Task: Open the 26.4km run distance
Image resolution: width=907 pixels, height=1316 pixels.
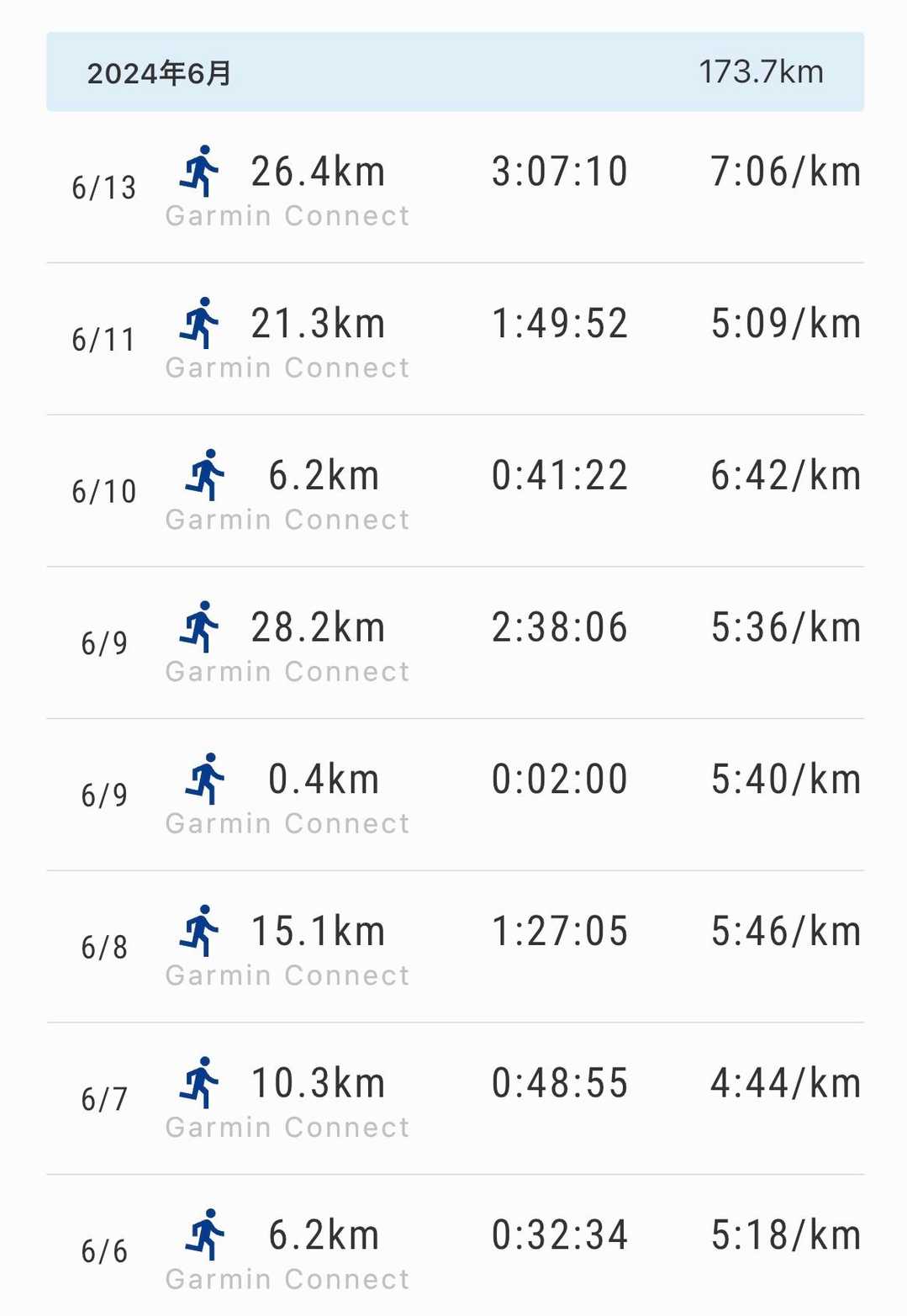Action: point(318,172)
